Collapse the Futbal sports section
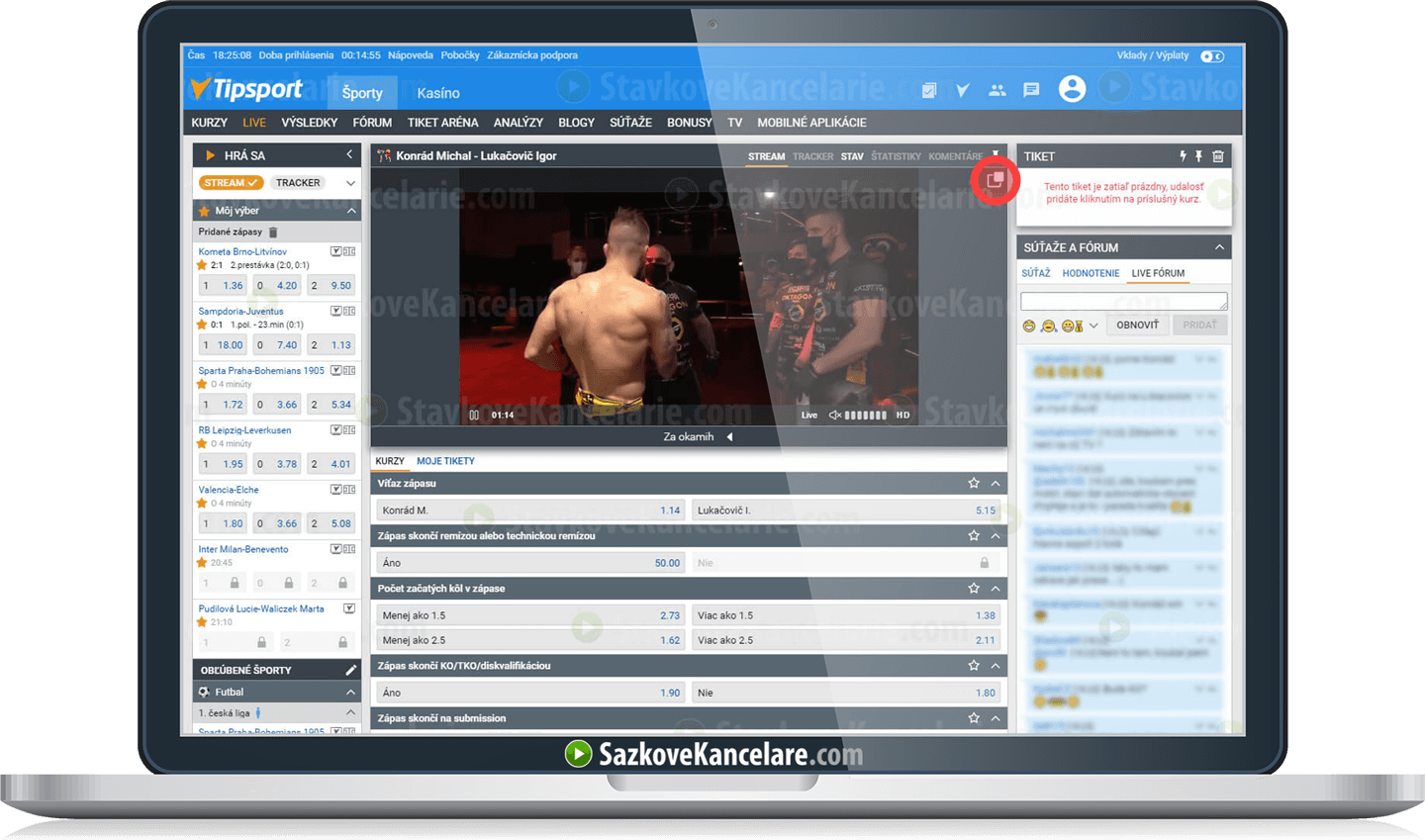This screenshot has width=1425, height=840. pyautogui.click(x=350, y=693)
